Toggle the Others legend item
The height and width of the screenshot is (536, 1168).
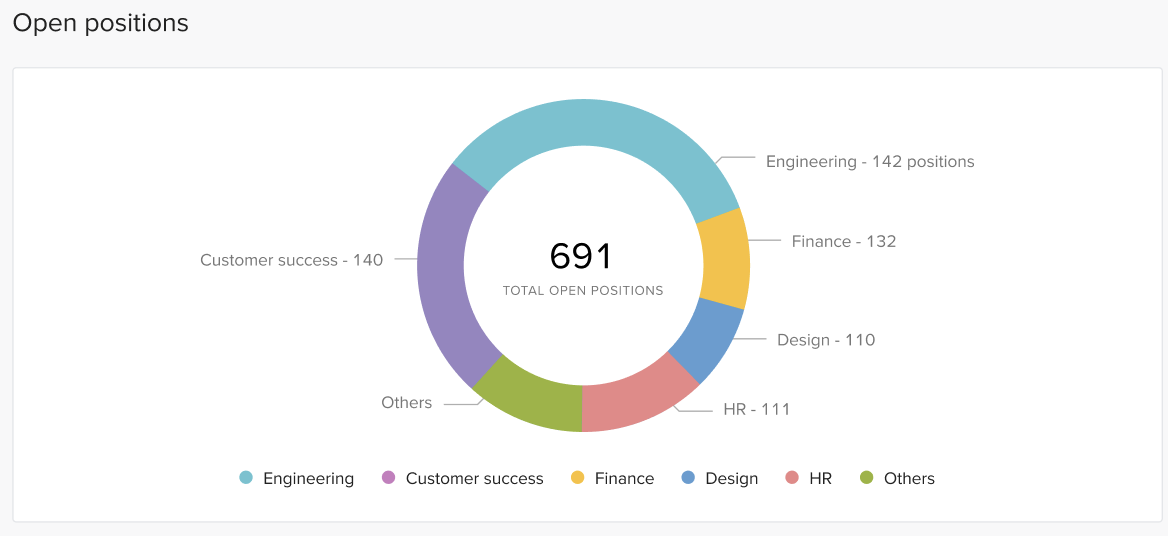(897, 478)
